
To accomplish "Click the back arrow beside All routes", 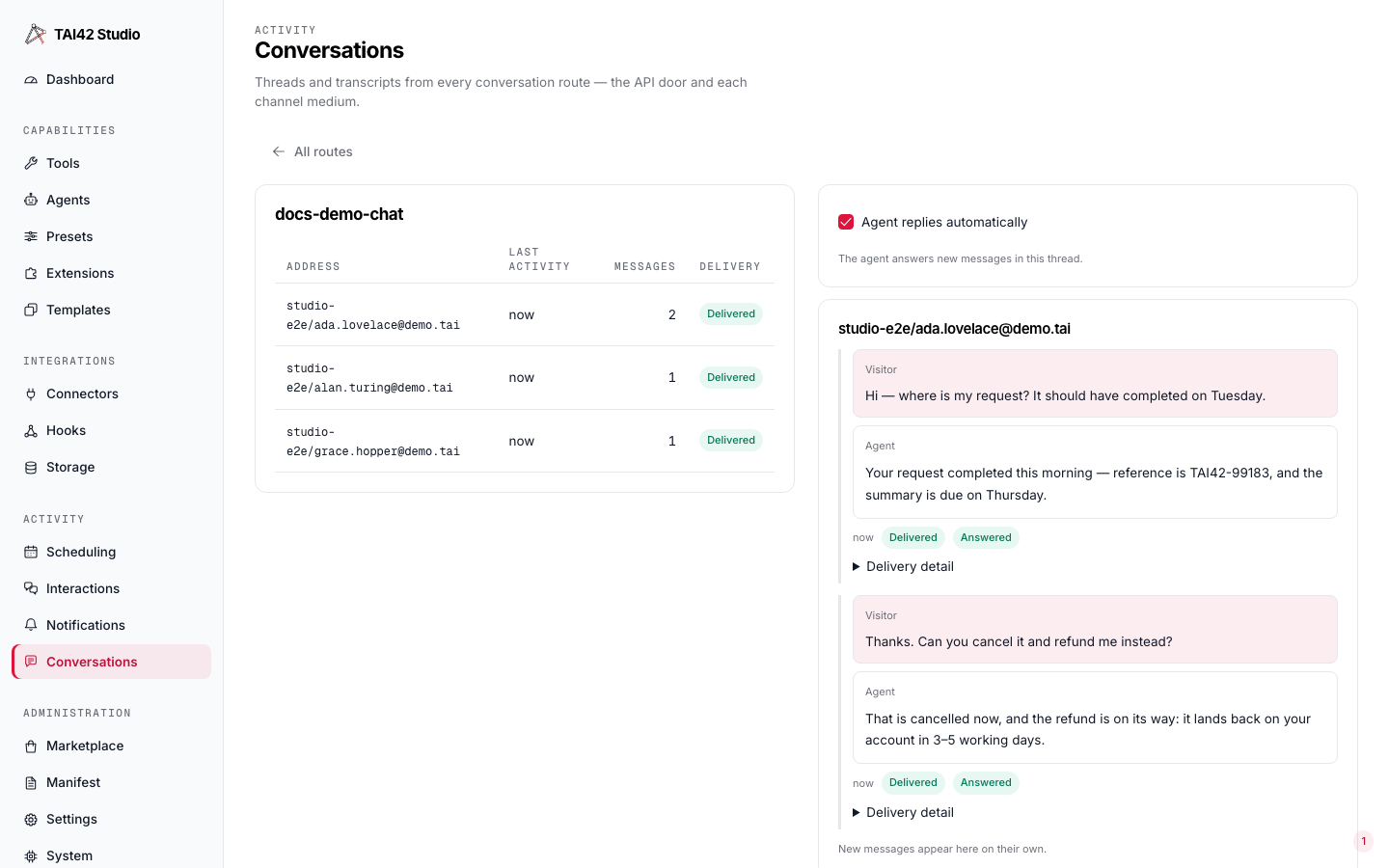I will 279,152.
